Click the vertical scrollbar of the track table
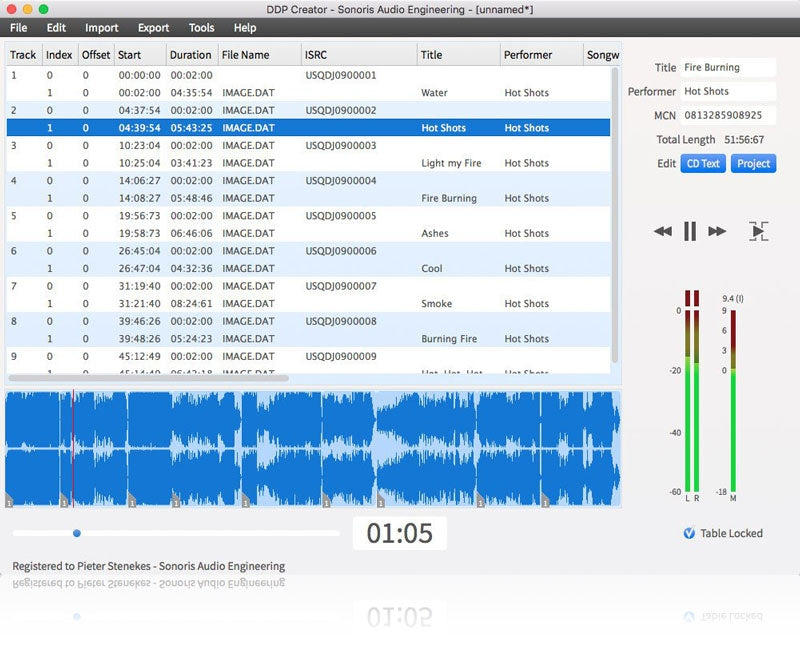800x659 pixels. (x=615, y=214)
